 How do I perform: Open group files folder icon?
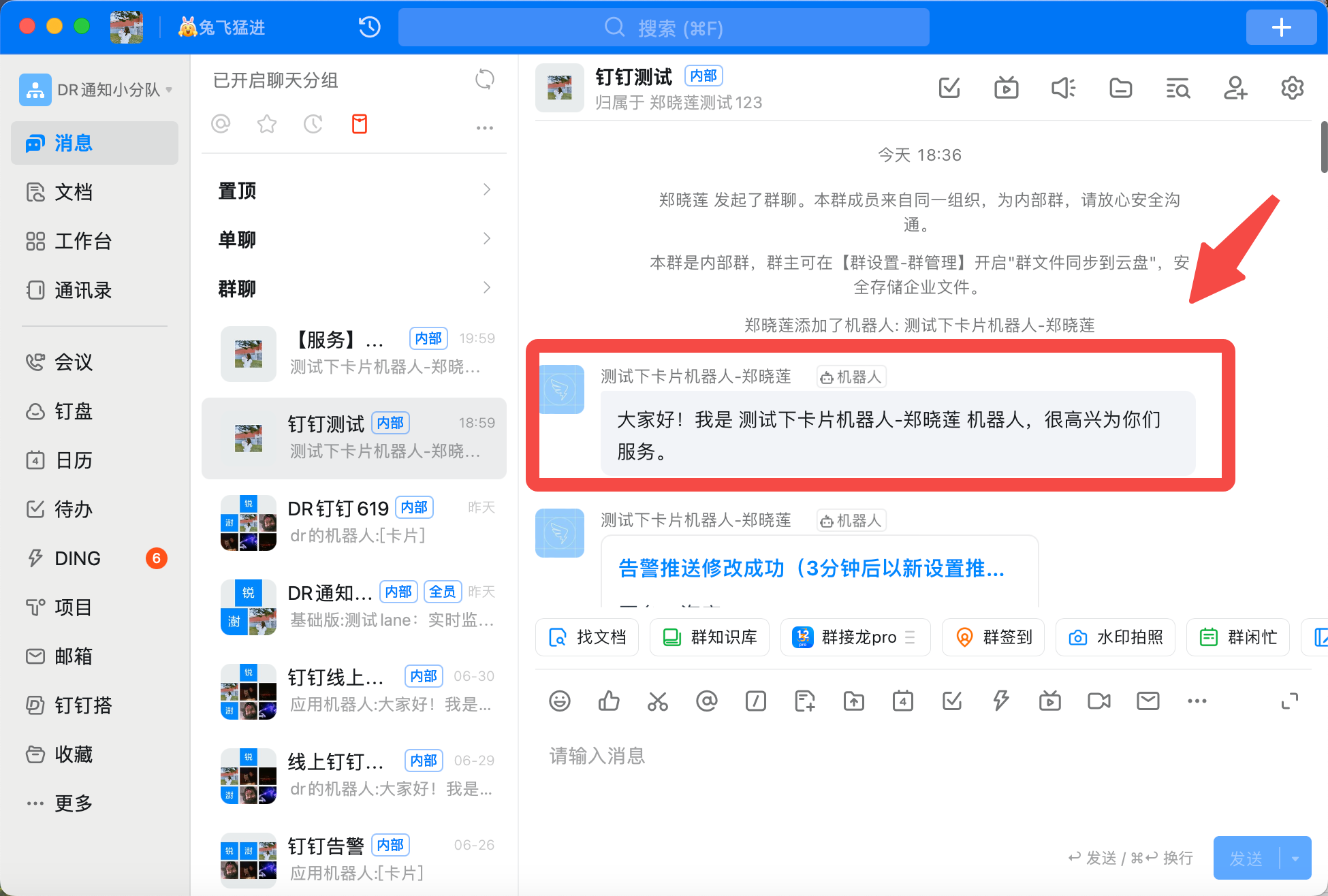(x=1120, y=88)
